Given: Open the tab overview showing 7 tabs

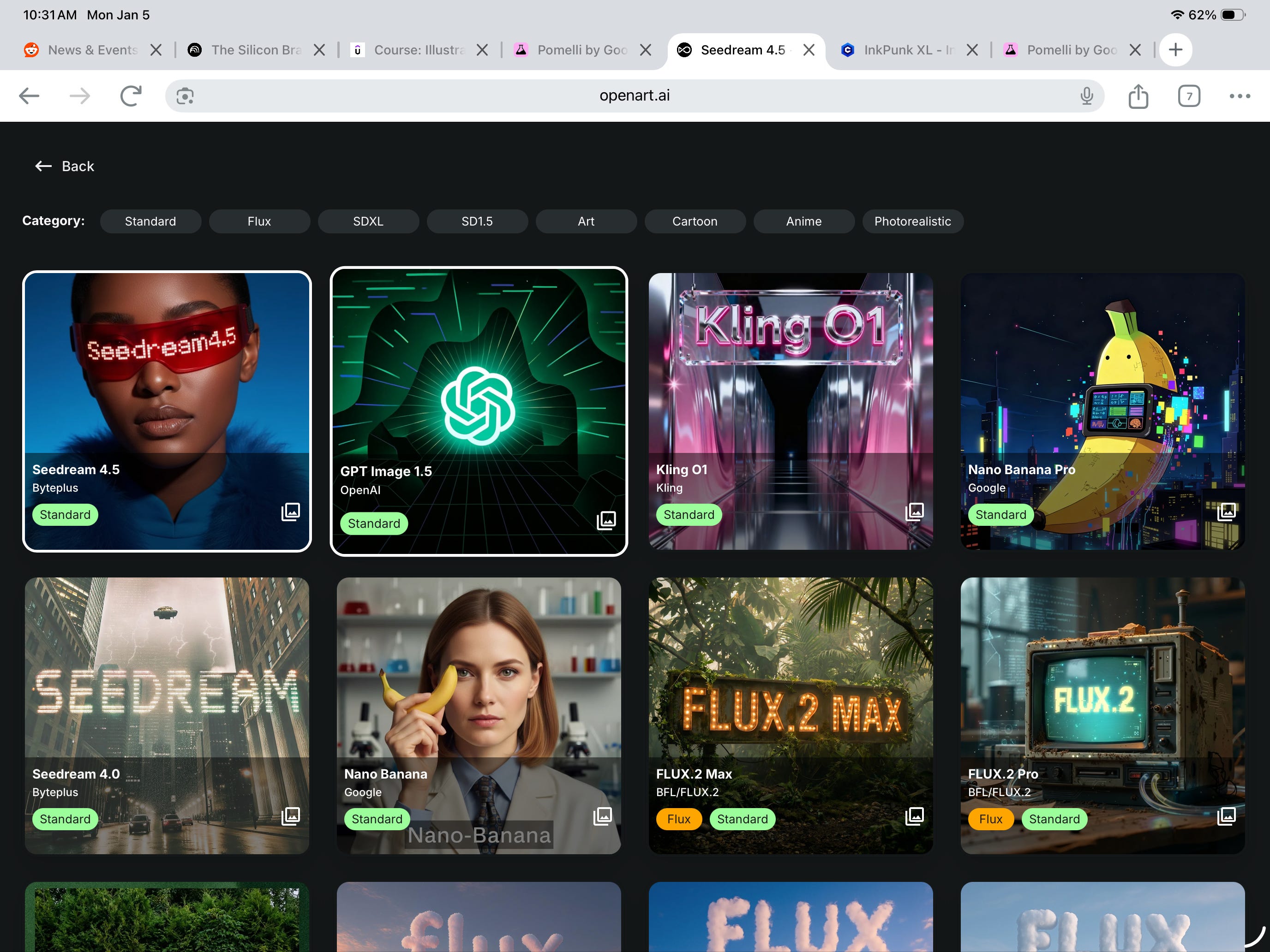Looking at the screenshot, I should (1188, 96).
